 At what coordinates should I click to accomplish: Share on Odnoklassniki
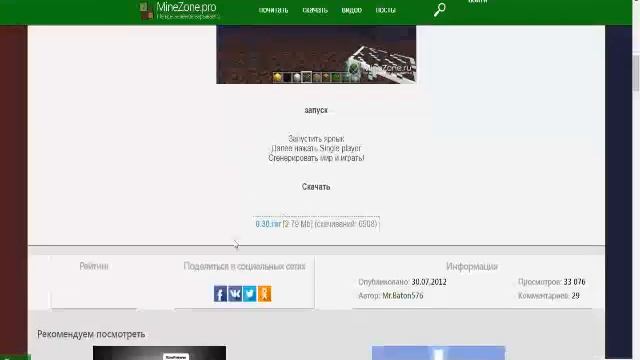(264, 293)
